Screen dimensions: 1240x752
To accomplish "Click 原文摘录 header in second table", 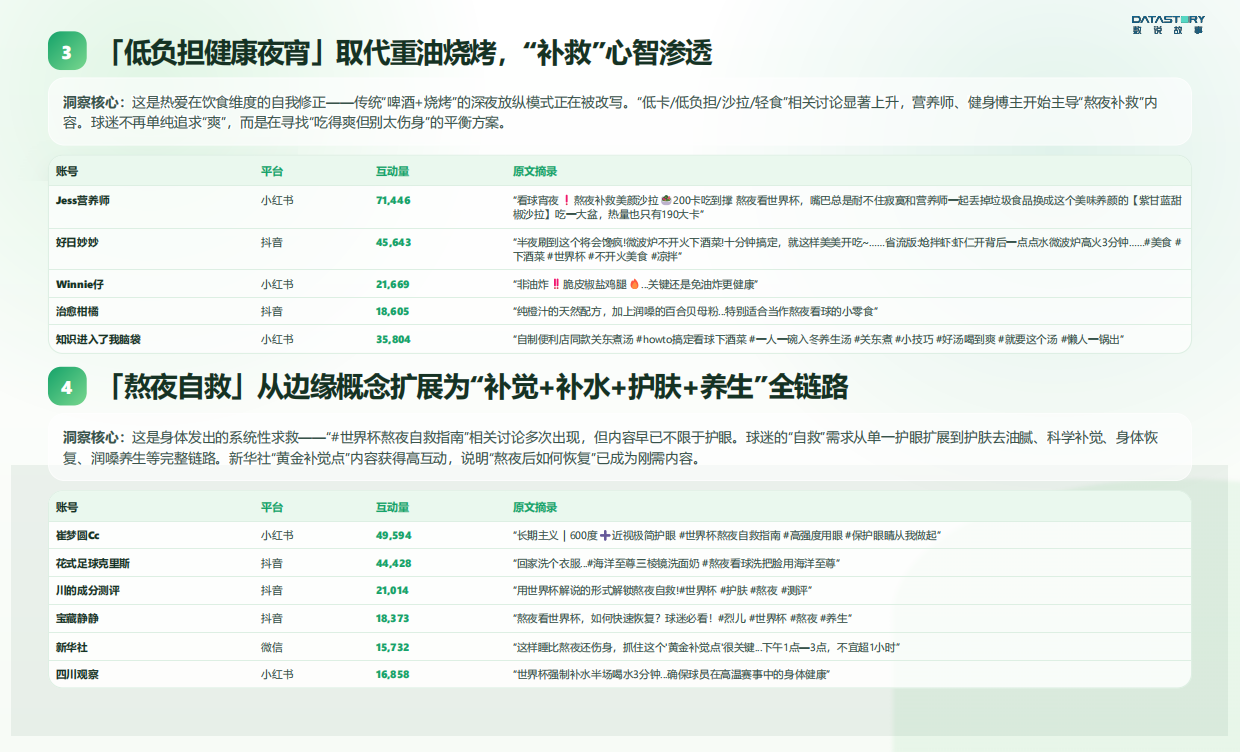I will click(x=535, y=507).
